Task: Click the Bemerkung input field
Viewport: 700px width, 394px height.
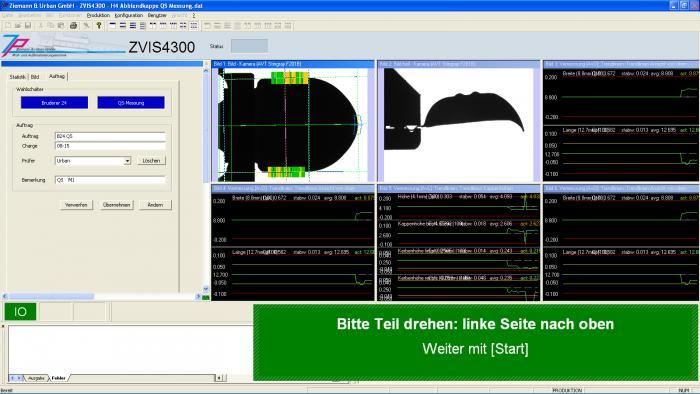Action: click(110, 180)
